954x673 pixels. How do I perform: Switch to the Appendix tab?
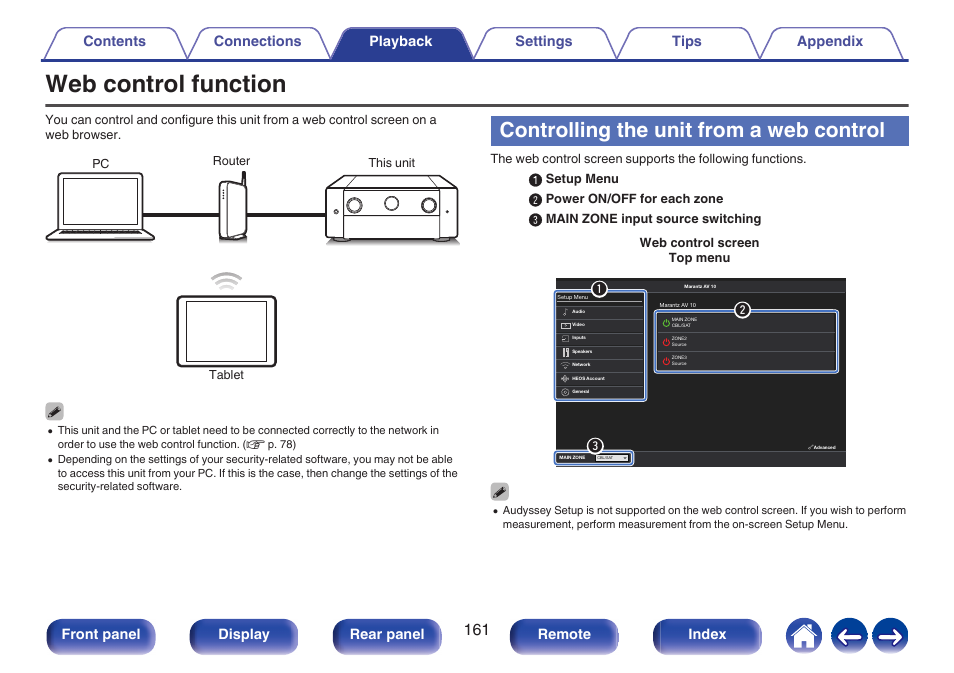tap(830, 42)
